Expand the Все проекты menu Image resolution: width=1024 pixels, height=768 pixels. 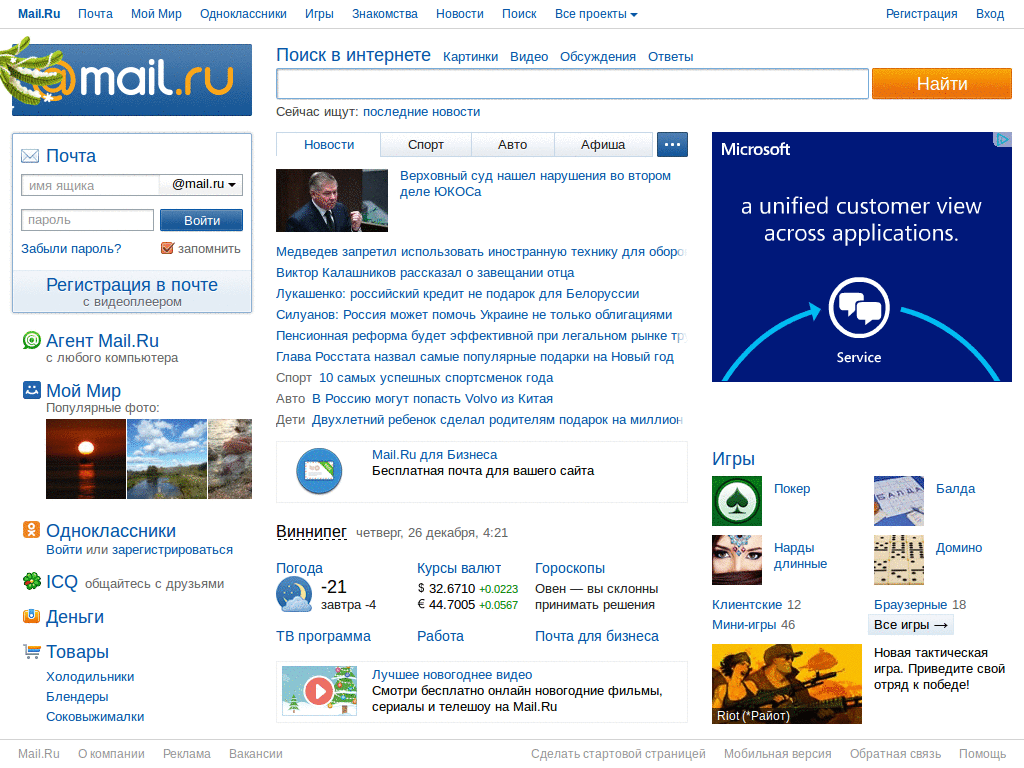(596, 14)
